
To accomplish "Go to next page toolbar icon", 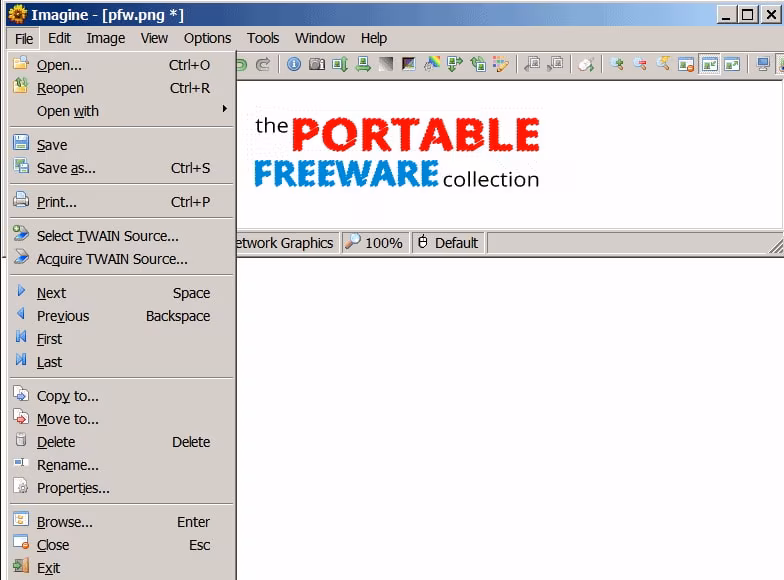I will [x=555, y=64].
